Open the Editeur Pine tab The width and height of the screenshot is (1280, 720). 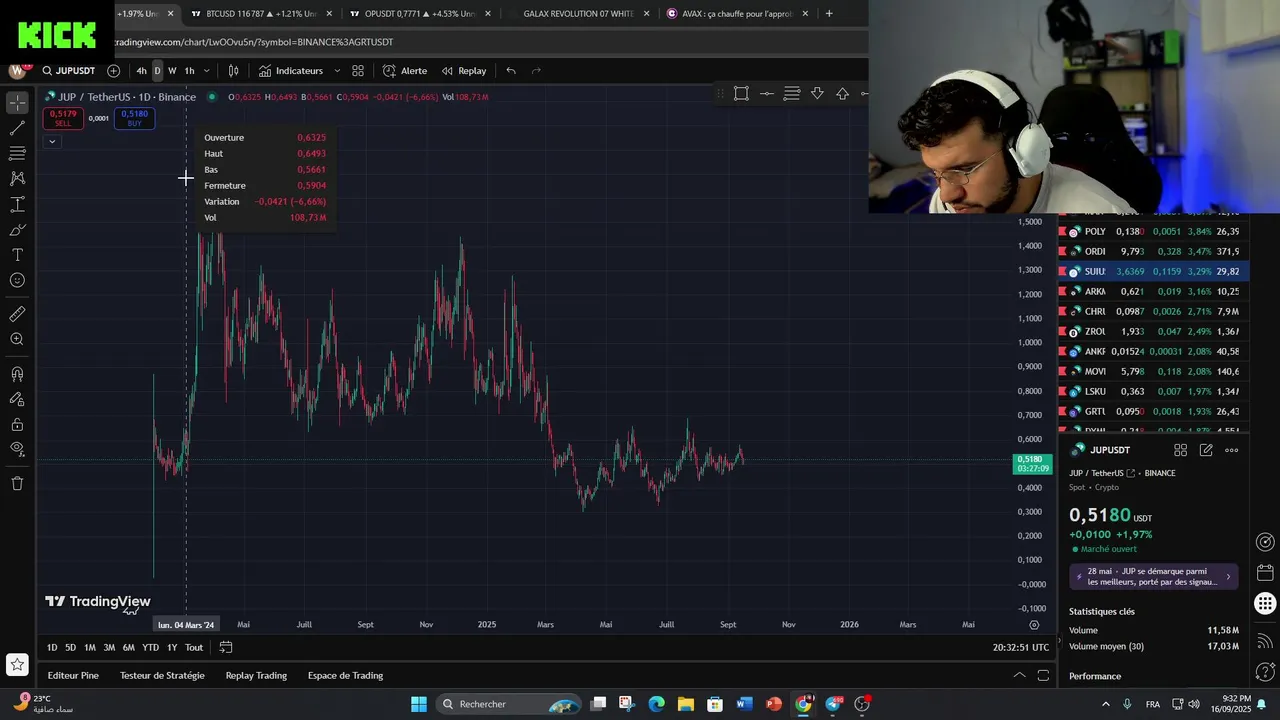(x=73, y=676)
